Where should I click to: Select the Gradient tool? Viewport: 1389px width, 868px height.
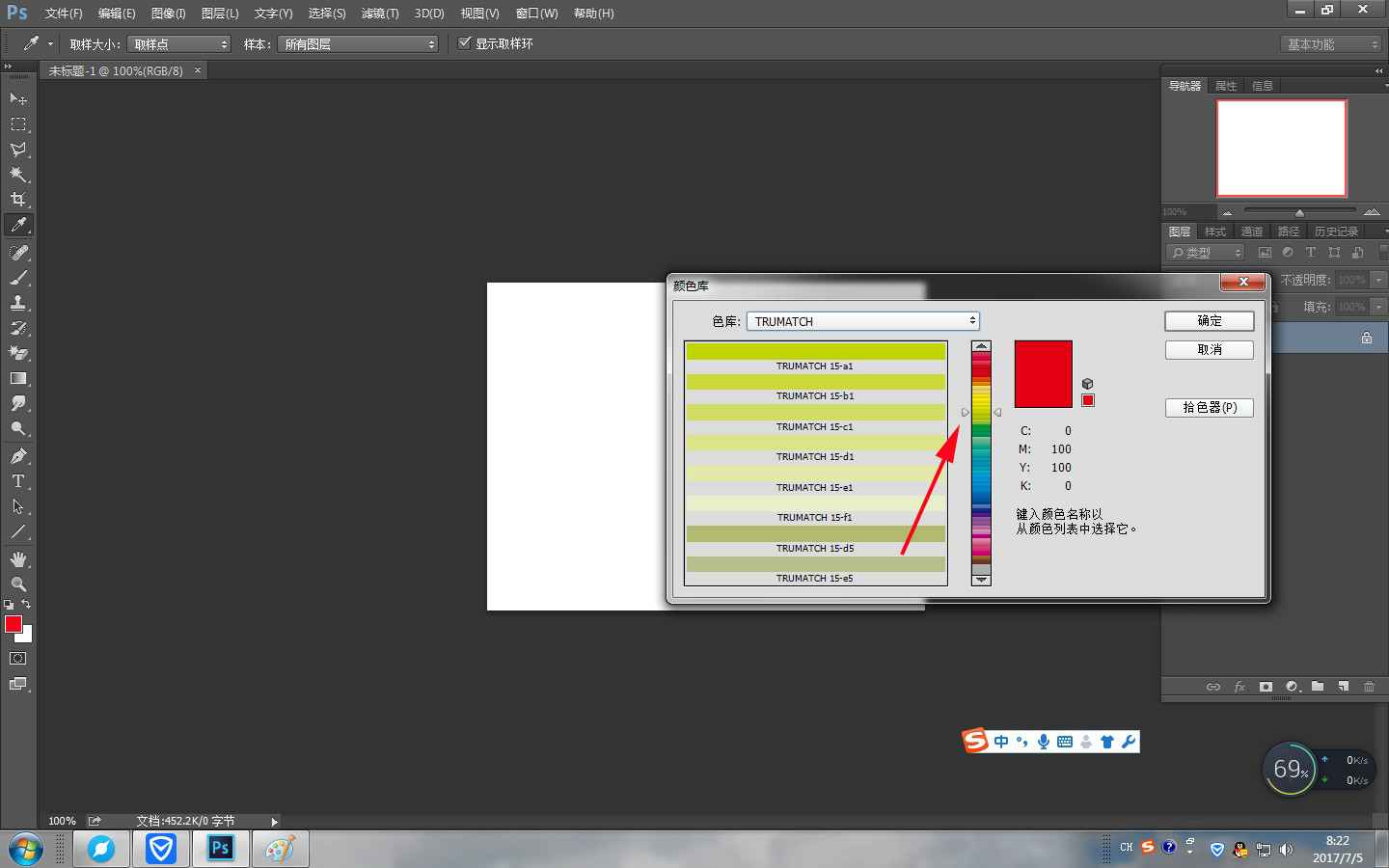pos(18,378)
